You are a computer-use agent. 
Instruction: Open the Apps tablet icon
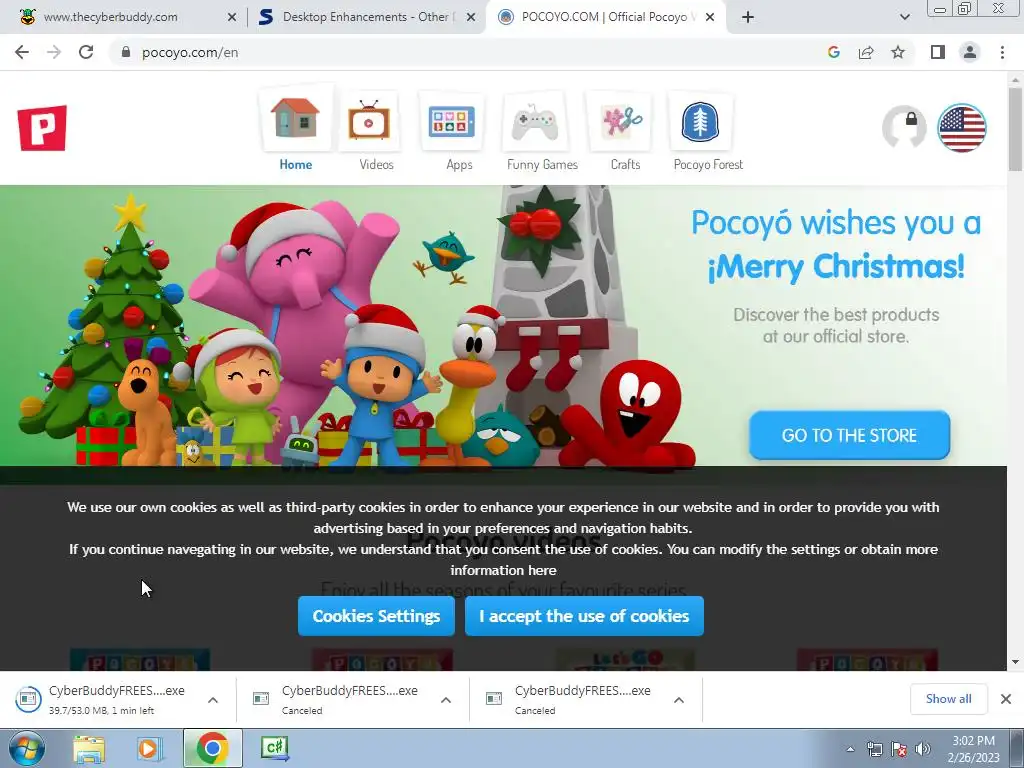pyautogui.click(x=452, y=121)
